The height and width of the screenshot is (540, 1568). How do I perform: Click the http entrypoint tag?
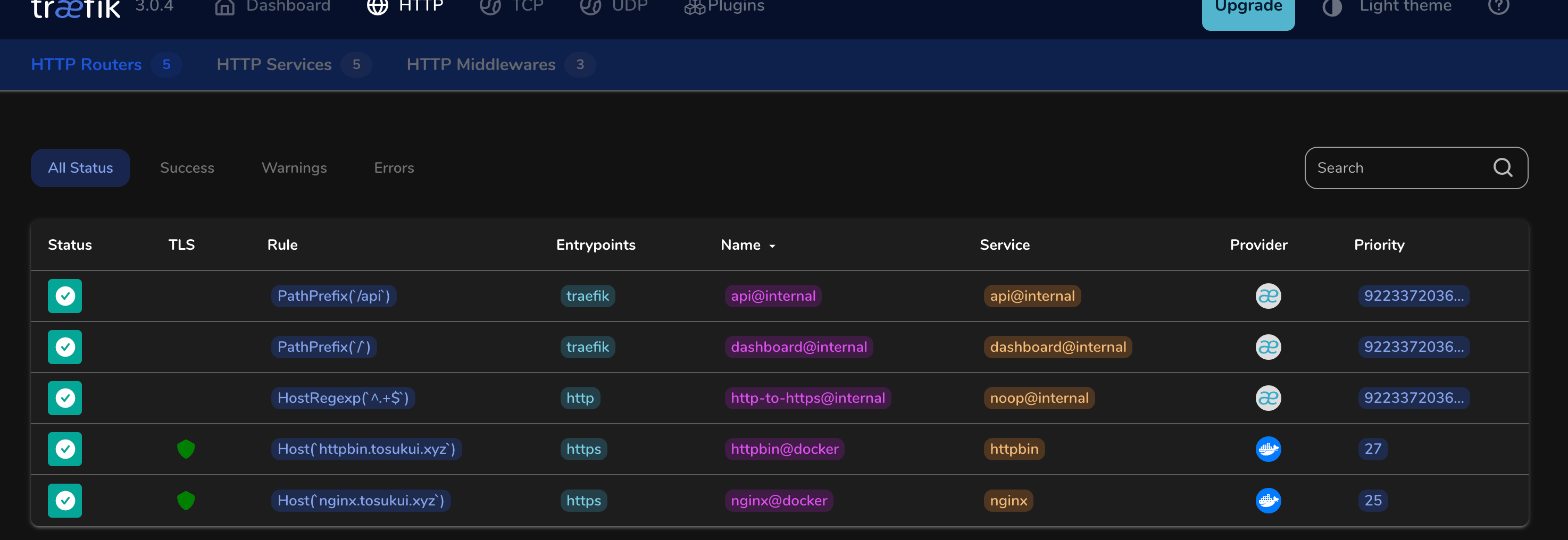click(580, 398)
